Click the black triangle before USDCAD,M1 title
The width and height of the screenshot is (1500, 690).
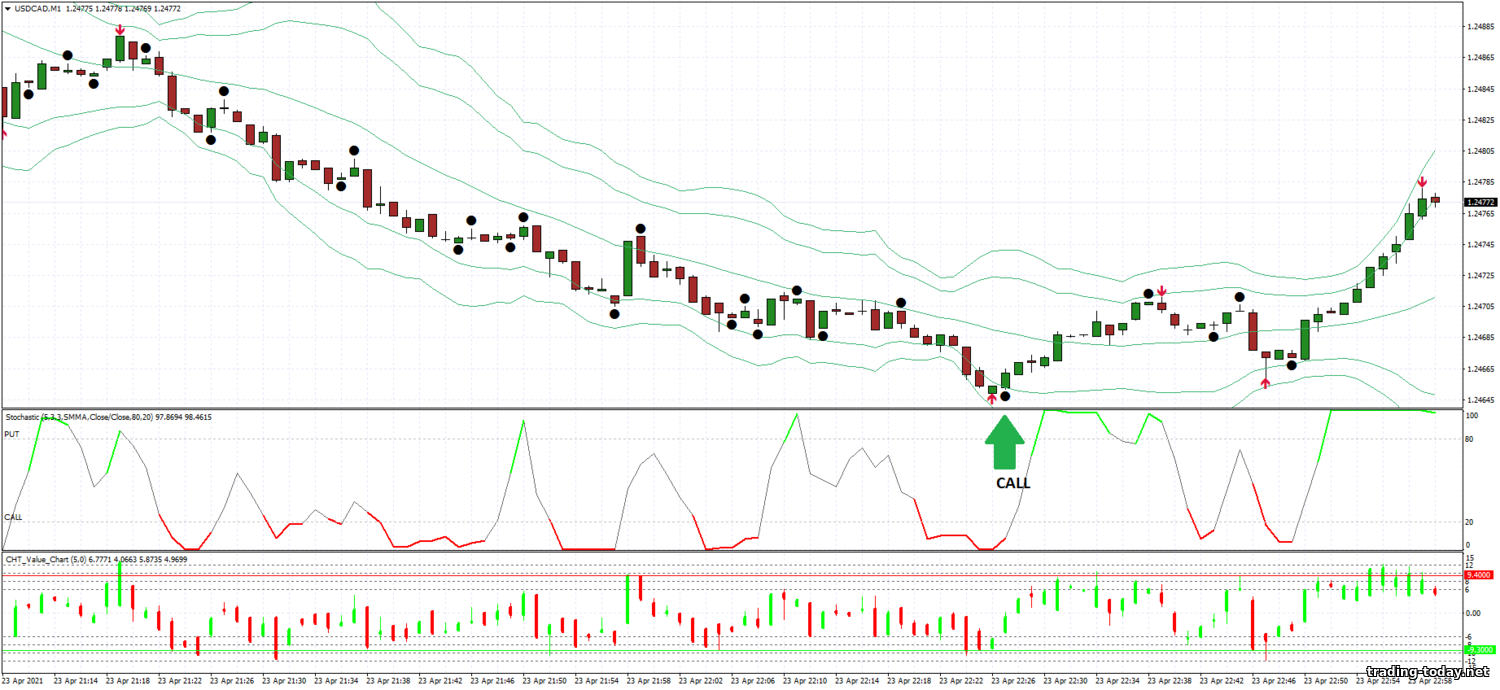coord(7,9)
